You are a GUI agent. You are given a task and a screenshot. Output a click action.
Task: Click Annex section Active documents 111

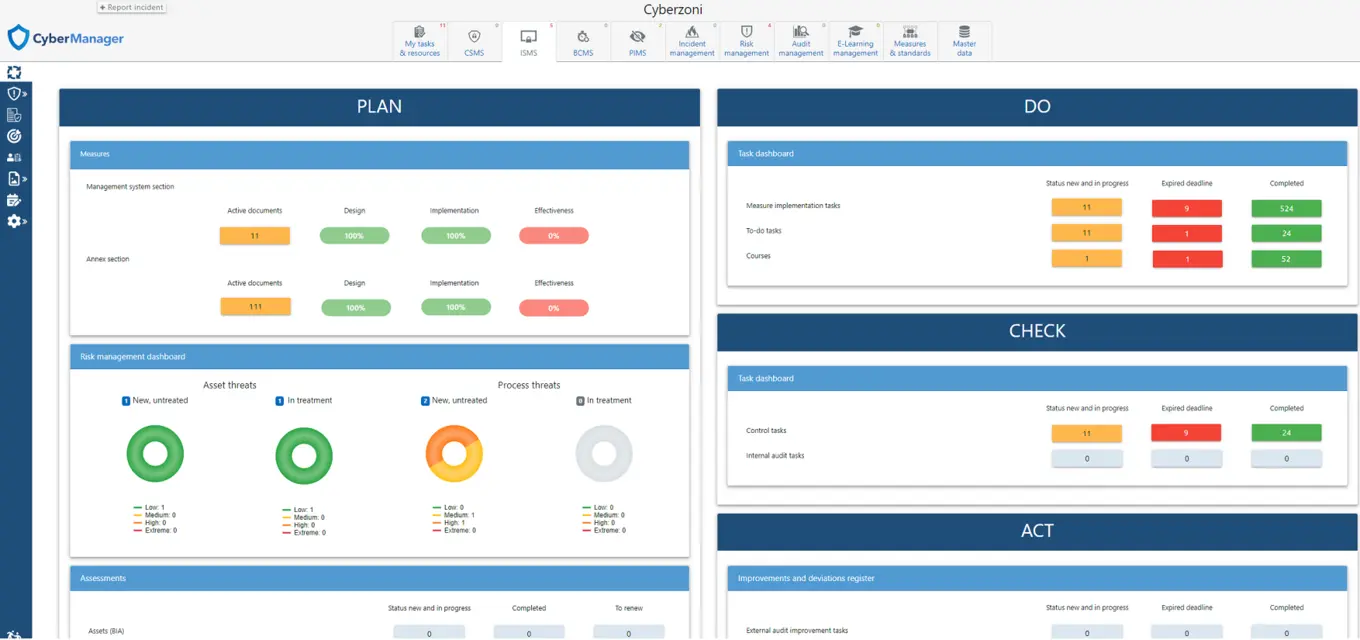click(255, 307)
